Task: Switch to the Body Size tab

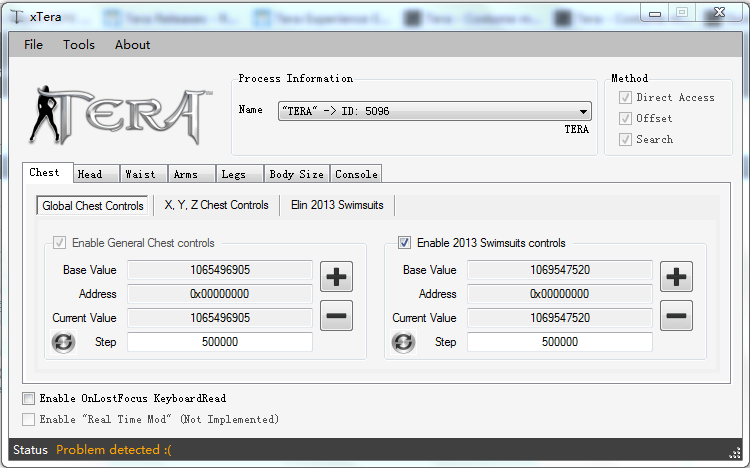Action: 296,174
